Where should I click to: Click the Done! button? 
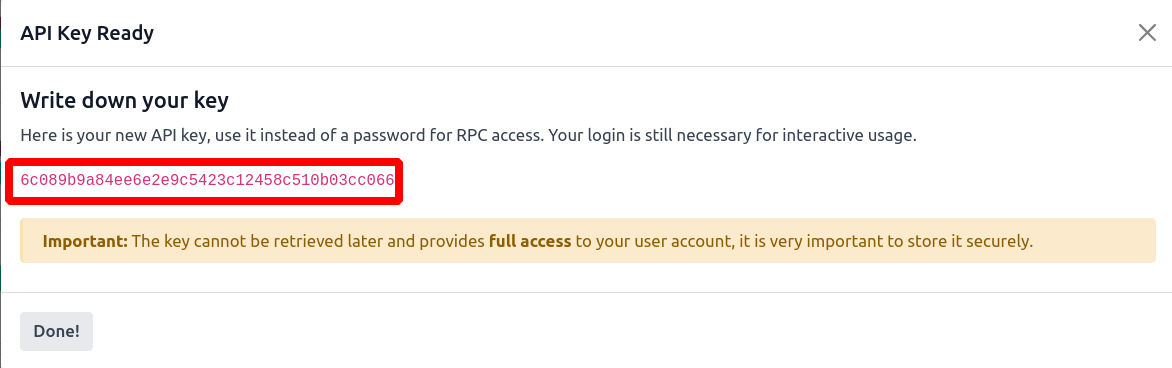56,331
